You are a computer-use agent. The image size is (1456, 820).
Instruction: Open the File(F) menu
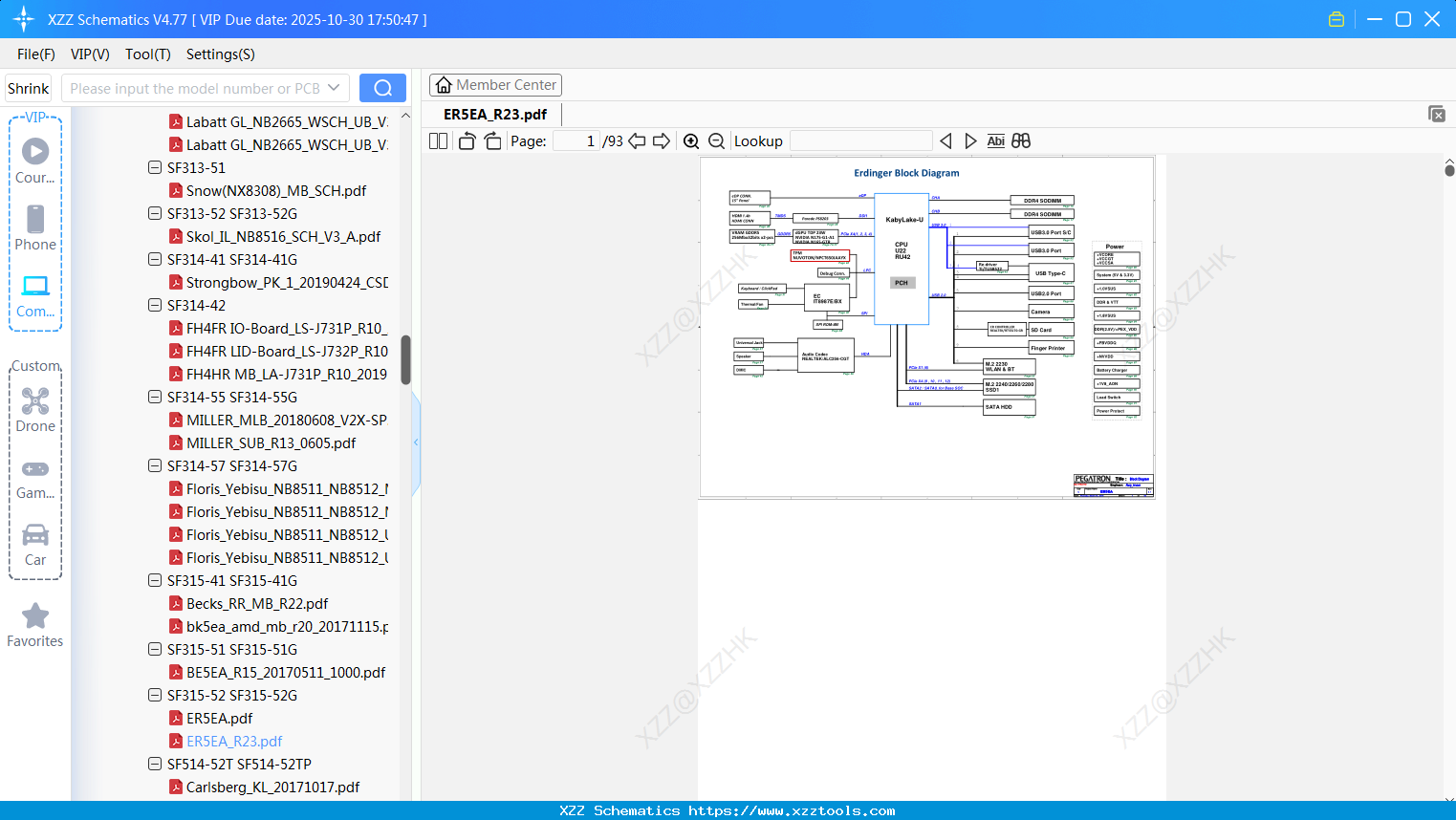(x=36, y=54)
